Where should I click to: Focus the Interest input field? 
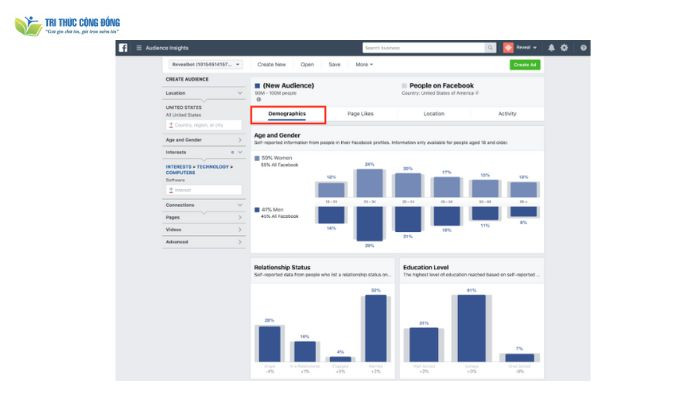pos(204,190)
